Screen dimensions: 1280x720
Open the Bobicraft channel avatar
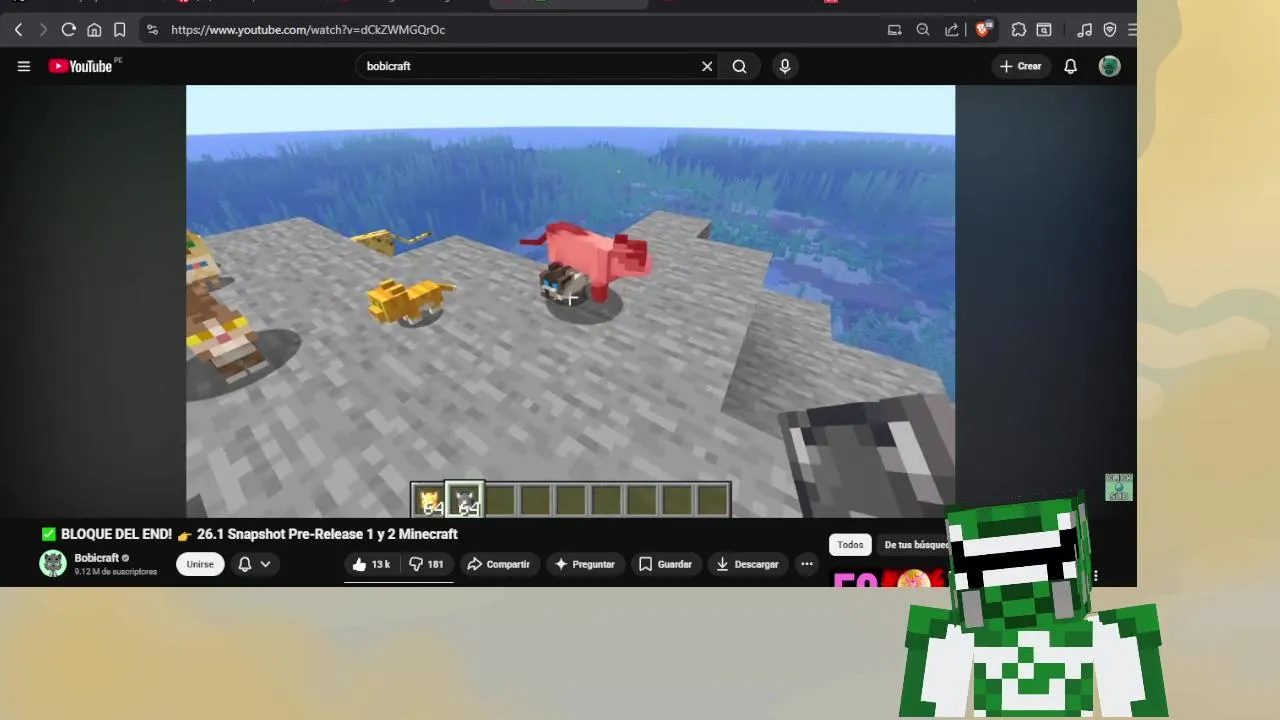[x=53, y=563]
